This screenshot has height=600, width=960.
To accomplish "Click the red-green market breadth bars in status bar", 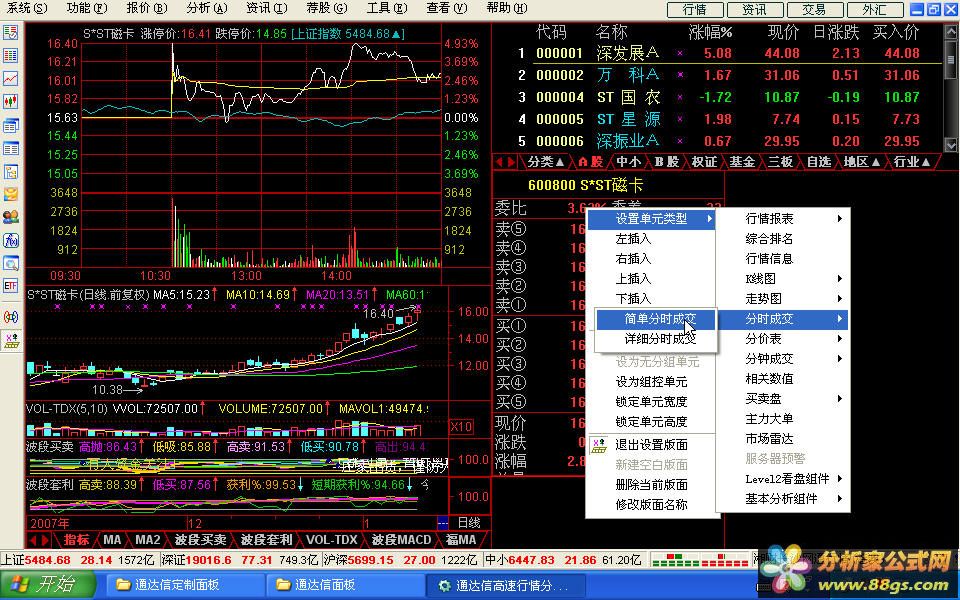I will click(x=700, y=560).
